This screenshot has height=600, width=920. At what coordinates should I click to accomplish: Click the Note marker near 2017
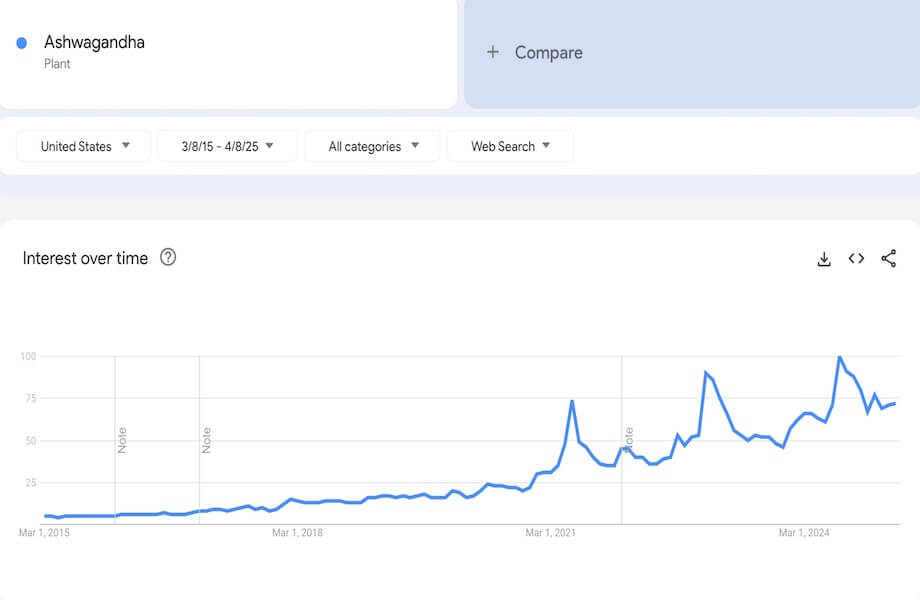[207, 440]
